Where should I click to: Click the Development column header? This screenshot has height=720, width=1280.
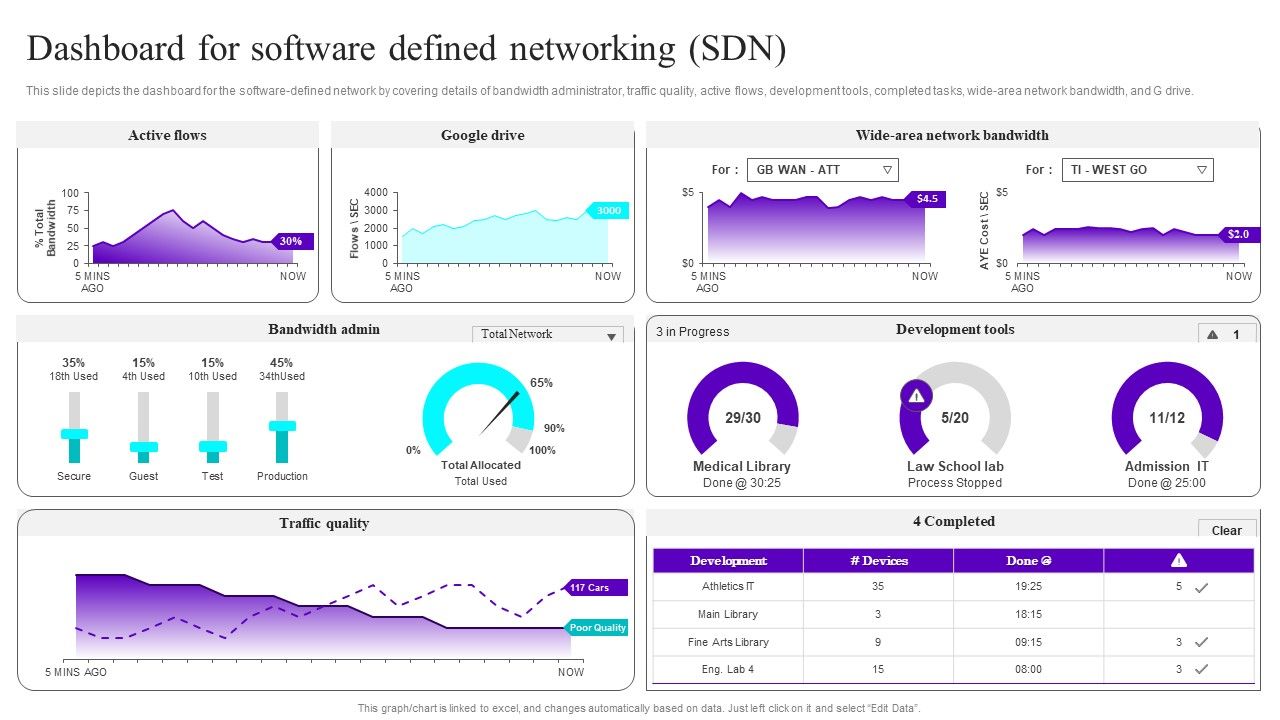728,560
